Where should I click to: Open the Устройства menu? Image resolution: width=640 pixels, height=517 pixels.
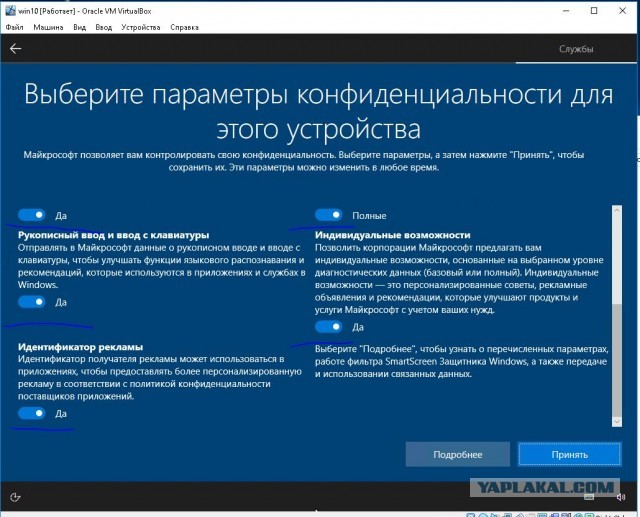click(x=140, y=27)
